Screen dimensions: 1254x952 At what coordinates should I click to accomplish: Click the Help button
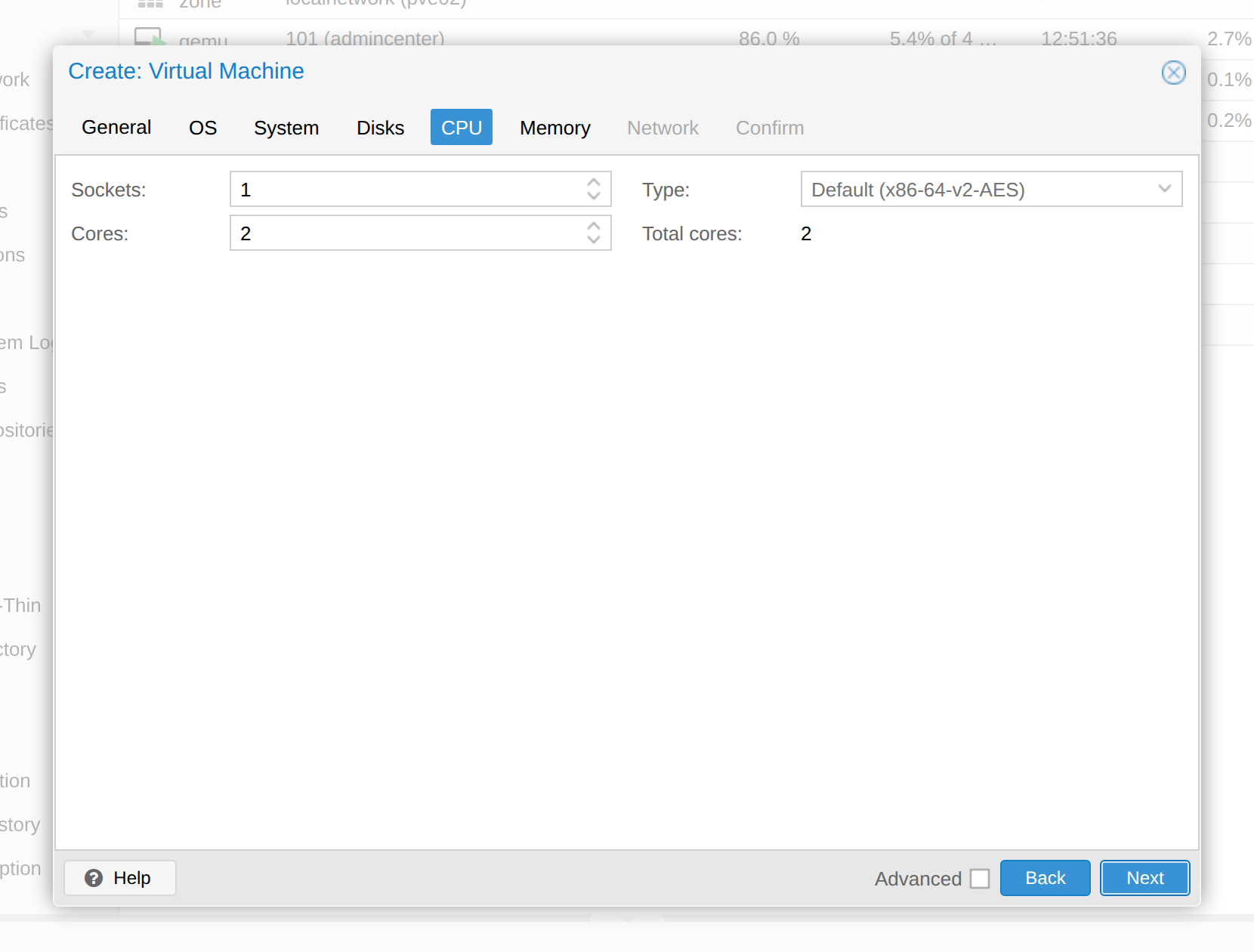pos(120,878)
